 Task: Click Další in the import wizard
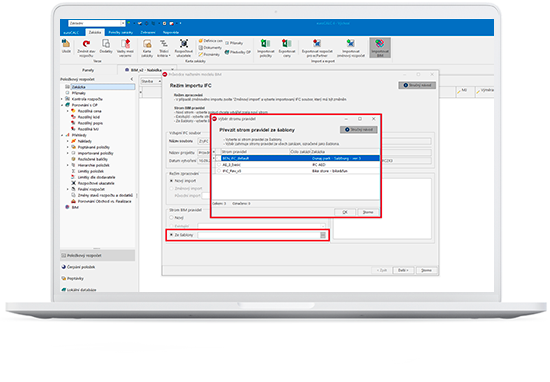point(403,270)
